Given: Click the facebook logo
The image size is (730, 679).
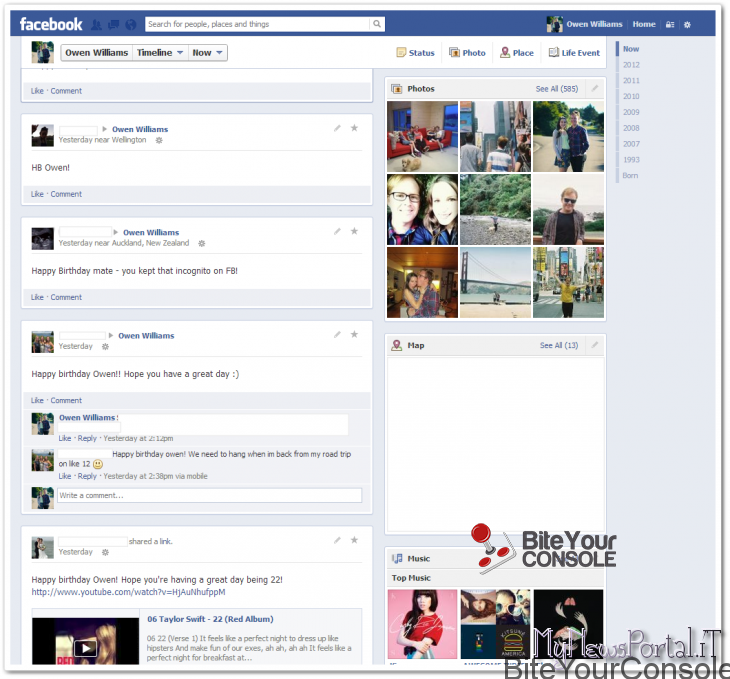Looking at the screenshot, I should 51,24.
